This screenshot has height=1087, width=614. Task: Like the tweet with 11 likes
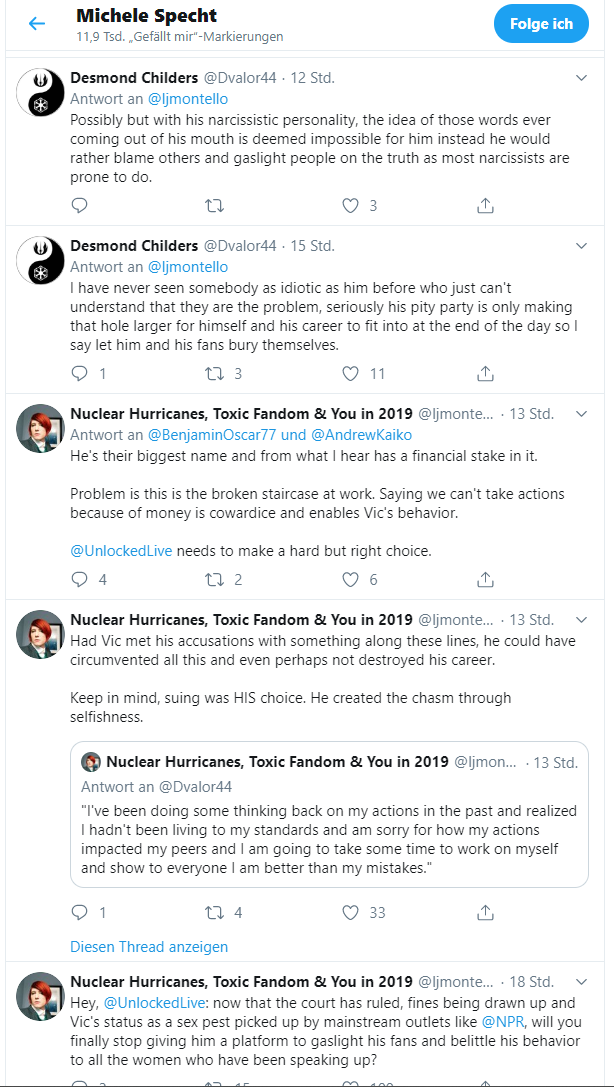tap(351, 374)
